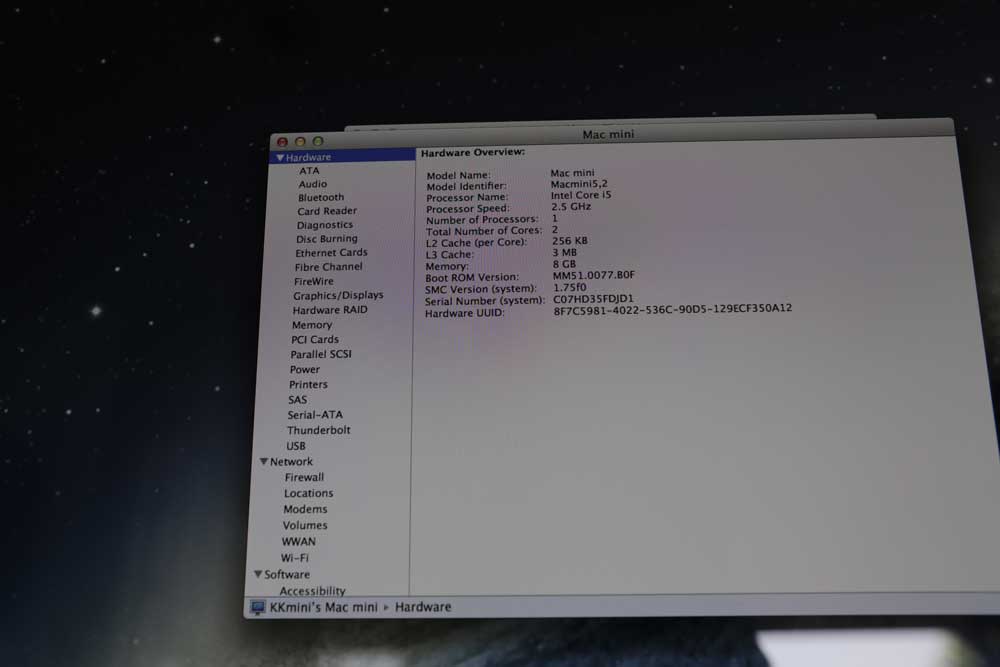Viewport: 1000px width, 667px height.
Task: Zoom the window with the green button
Action: click(x=318, y=141)
